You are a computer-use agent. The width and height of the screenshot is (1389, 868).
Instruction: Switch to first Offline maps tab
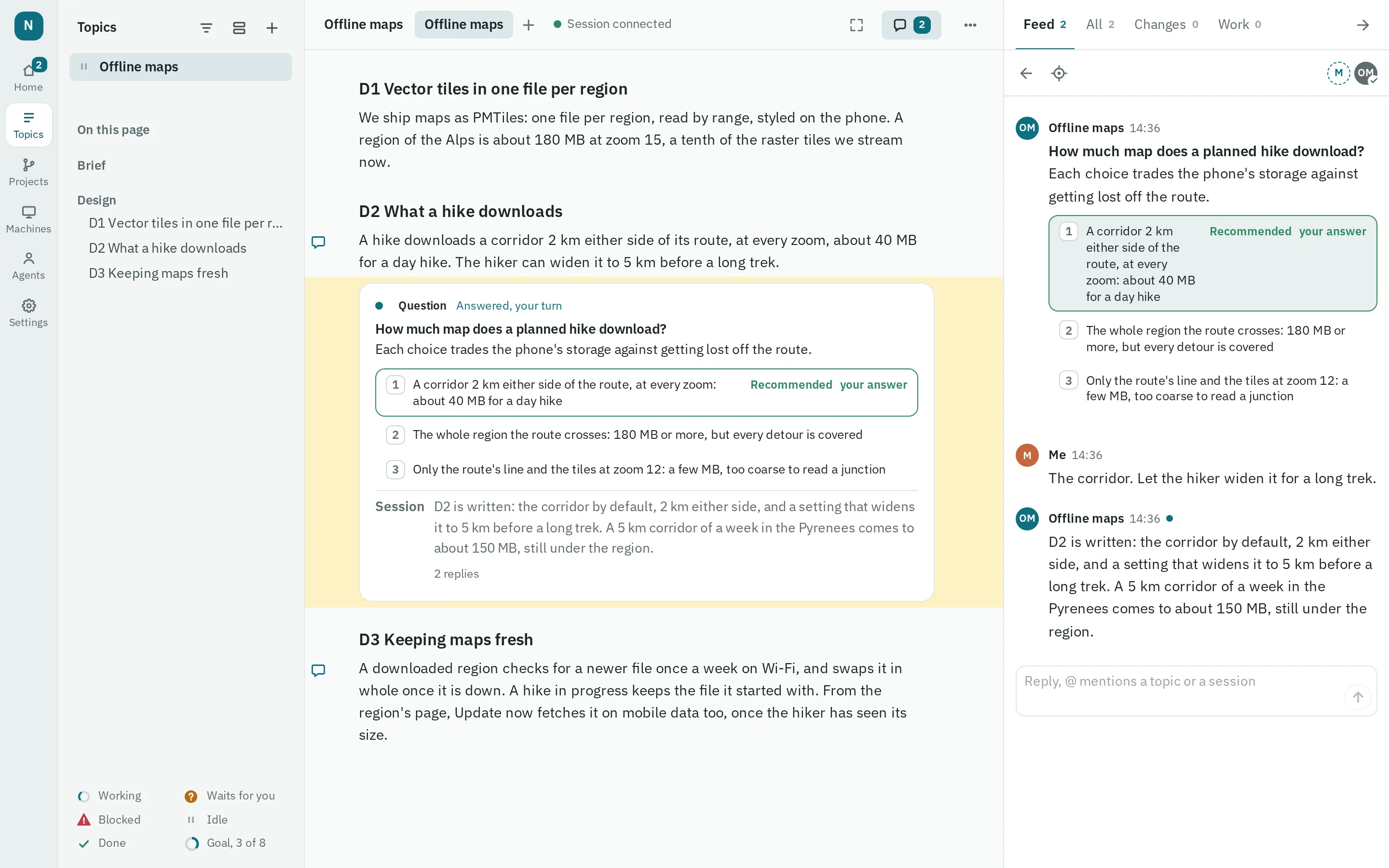click(363, 24)
